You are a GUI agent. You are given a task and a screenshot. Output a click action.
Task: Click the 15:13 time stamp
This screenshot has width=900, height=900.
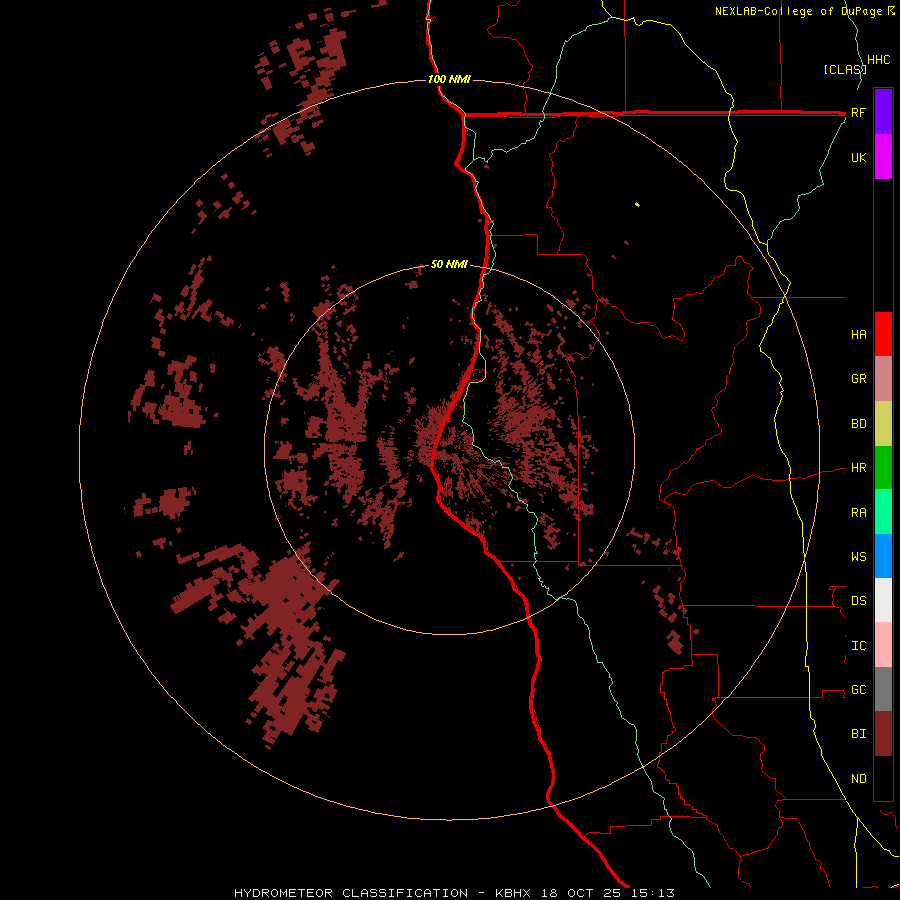pyautogui.click(x=651, y=893)
